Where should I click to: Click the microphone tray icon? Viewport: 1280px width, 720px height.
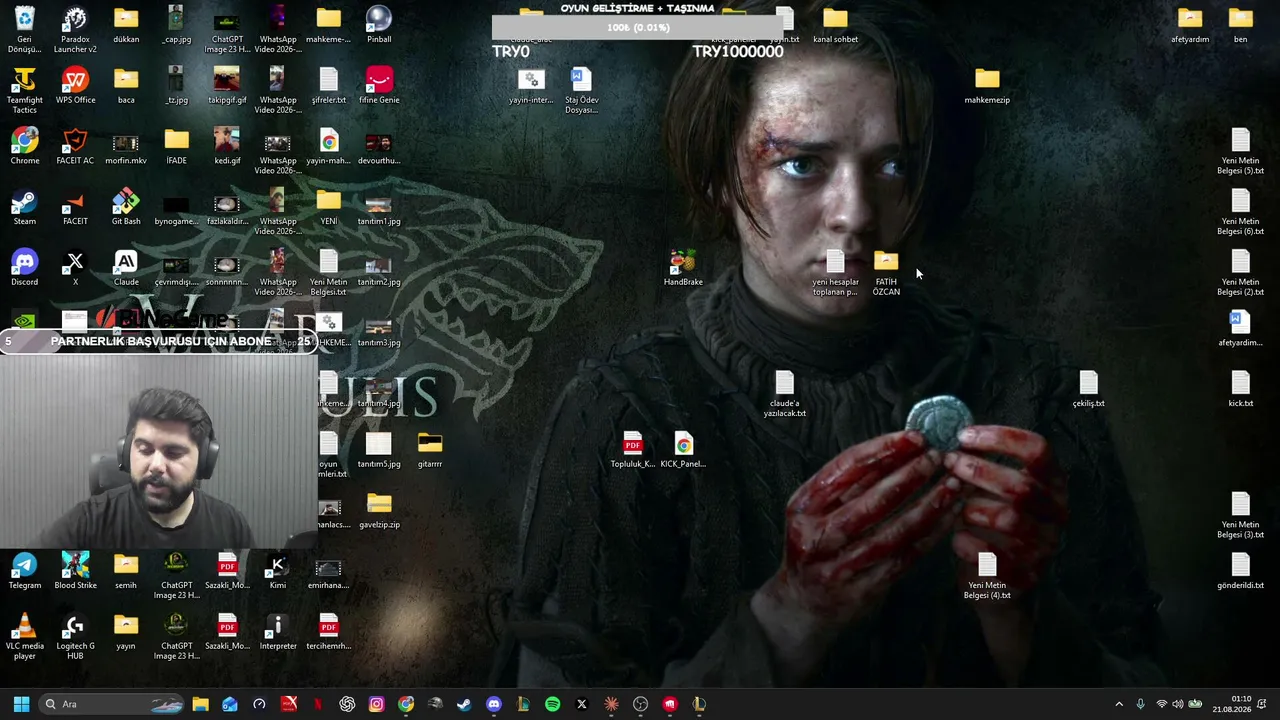click(1140, 704)
